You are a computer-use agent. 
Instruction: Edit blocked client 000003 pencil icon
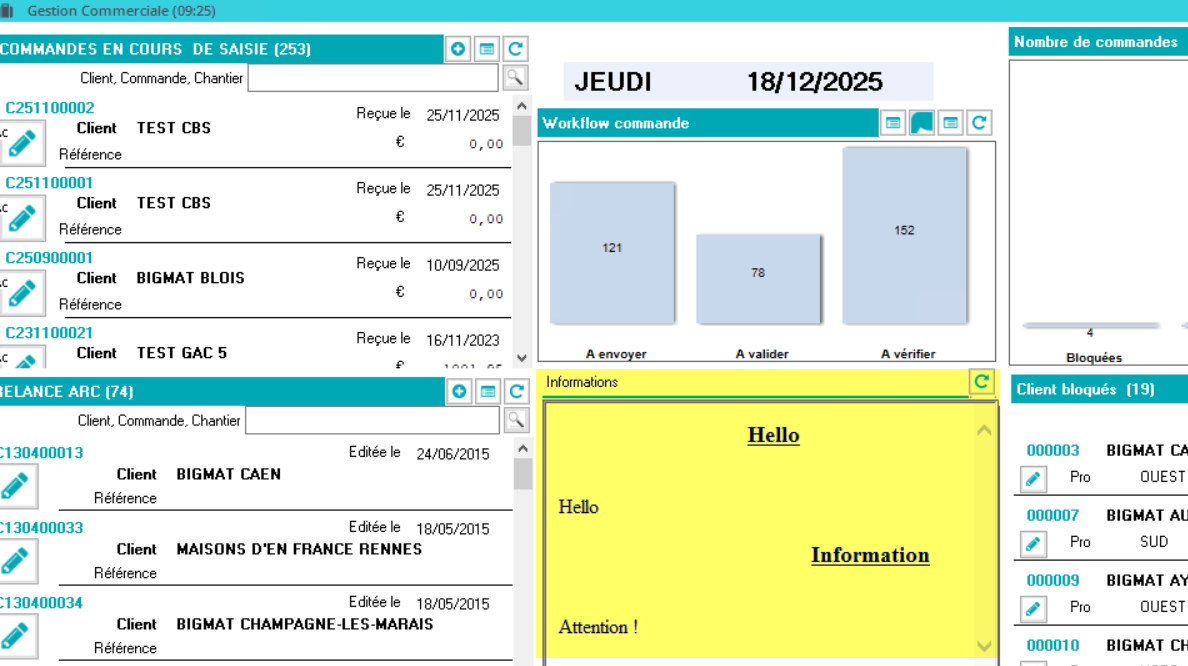1033,479
